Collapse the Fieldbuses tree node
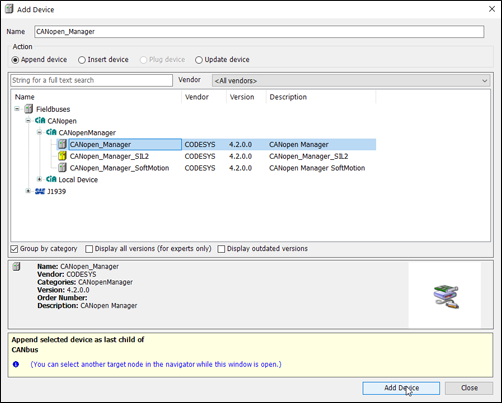This screenshot has width=502, height=403. point(17,109)
